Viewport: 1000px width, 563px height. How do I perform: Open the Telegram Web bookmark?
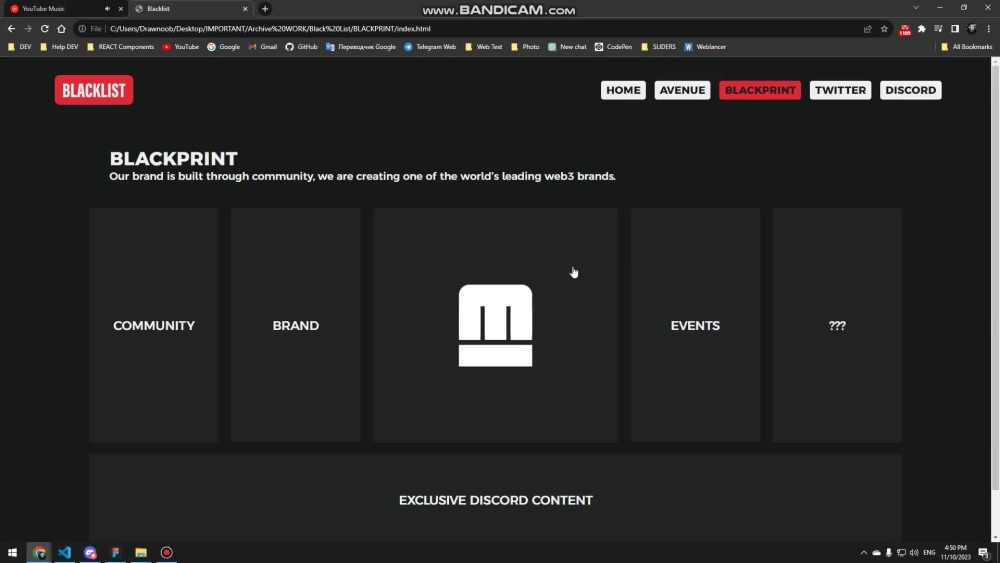click(430, 47)
